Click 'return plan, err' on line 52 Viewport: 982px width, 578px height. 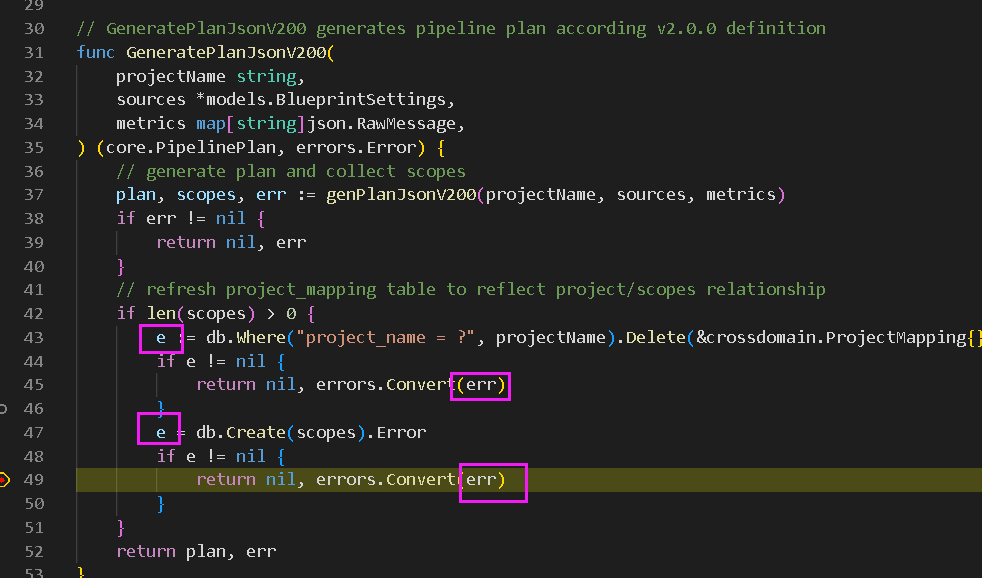(196, 552)
